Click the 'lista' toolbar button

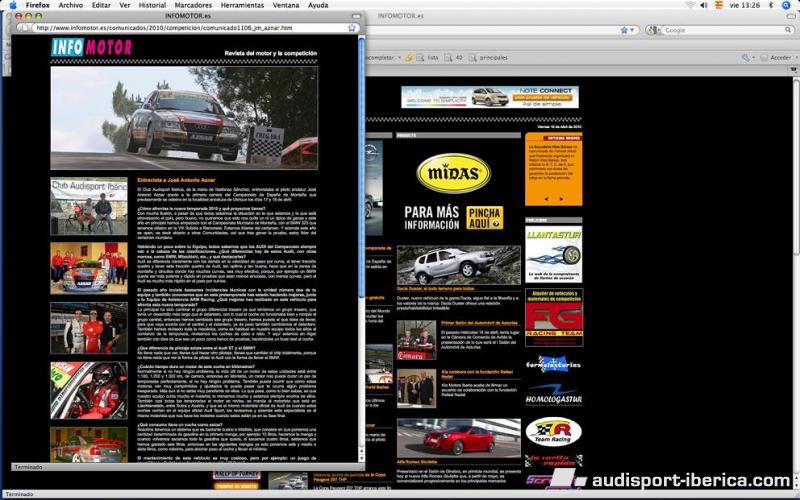[428, 58]
